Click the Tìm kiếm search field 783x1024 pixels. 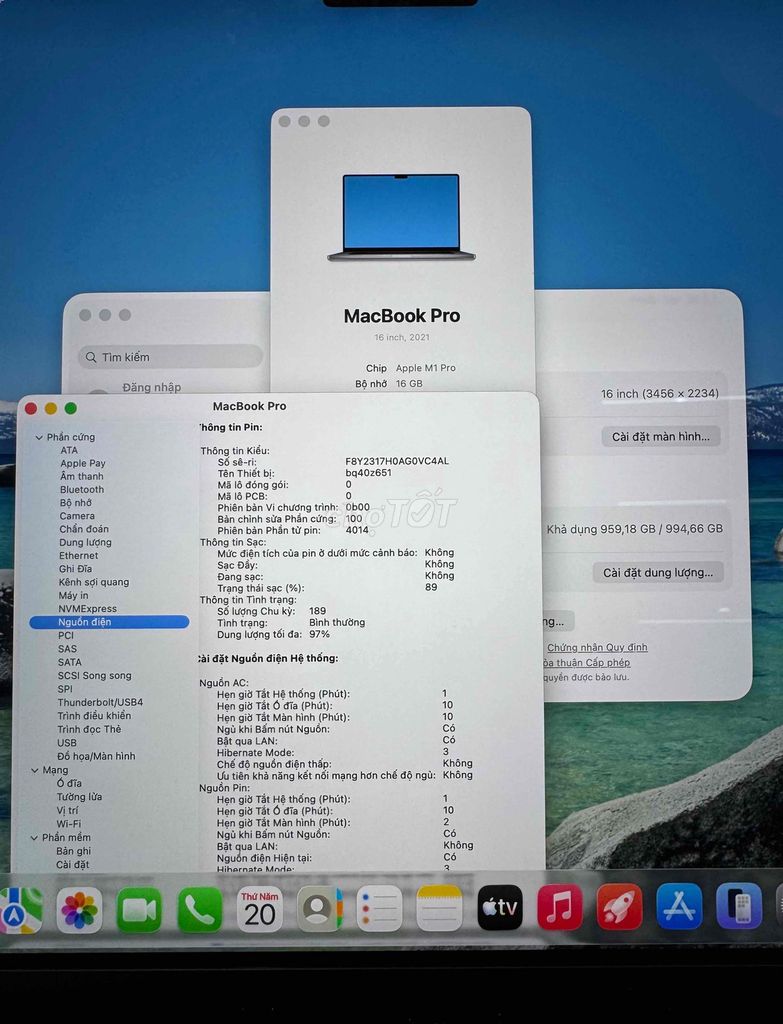pos(171,357)
